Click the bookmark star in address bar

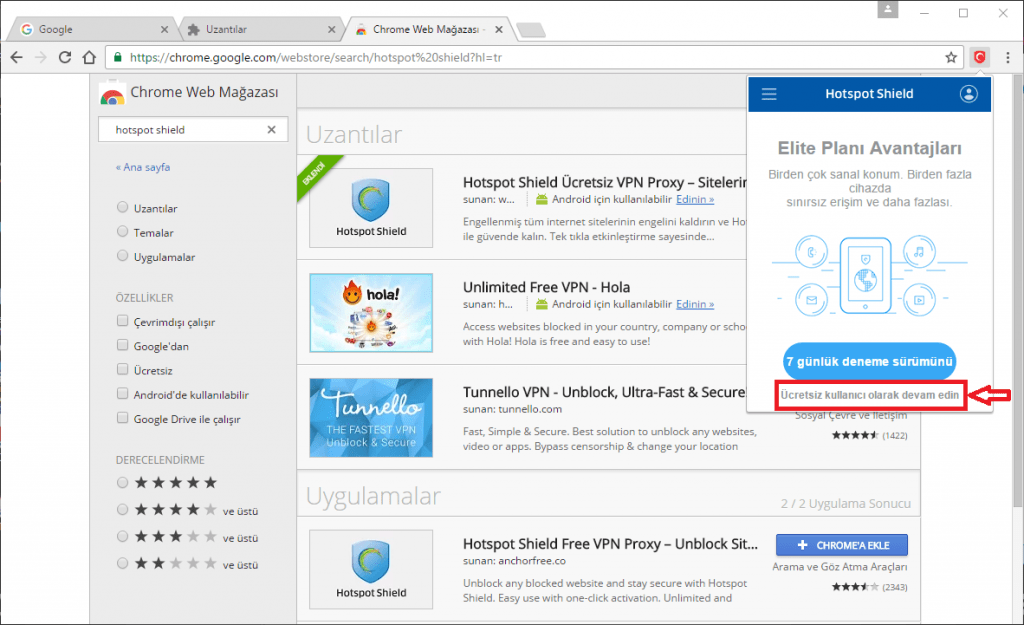point(951,57)
